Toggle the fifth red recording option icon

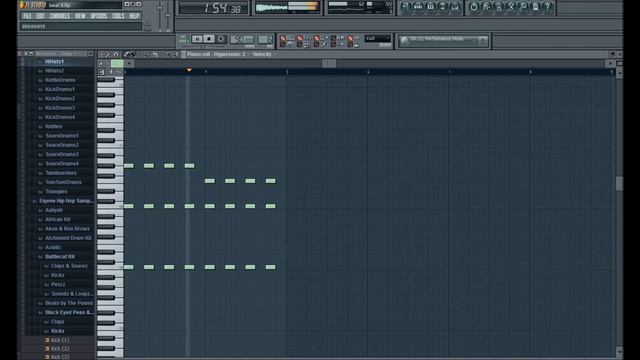pyautogui.click(x=350, y=38)
